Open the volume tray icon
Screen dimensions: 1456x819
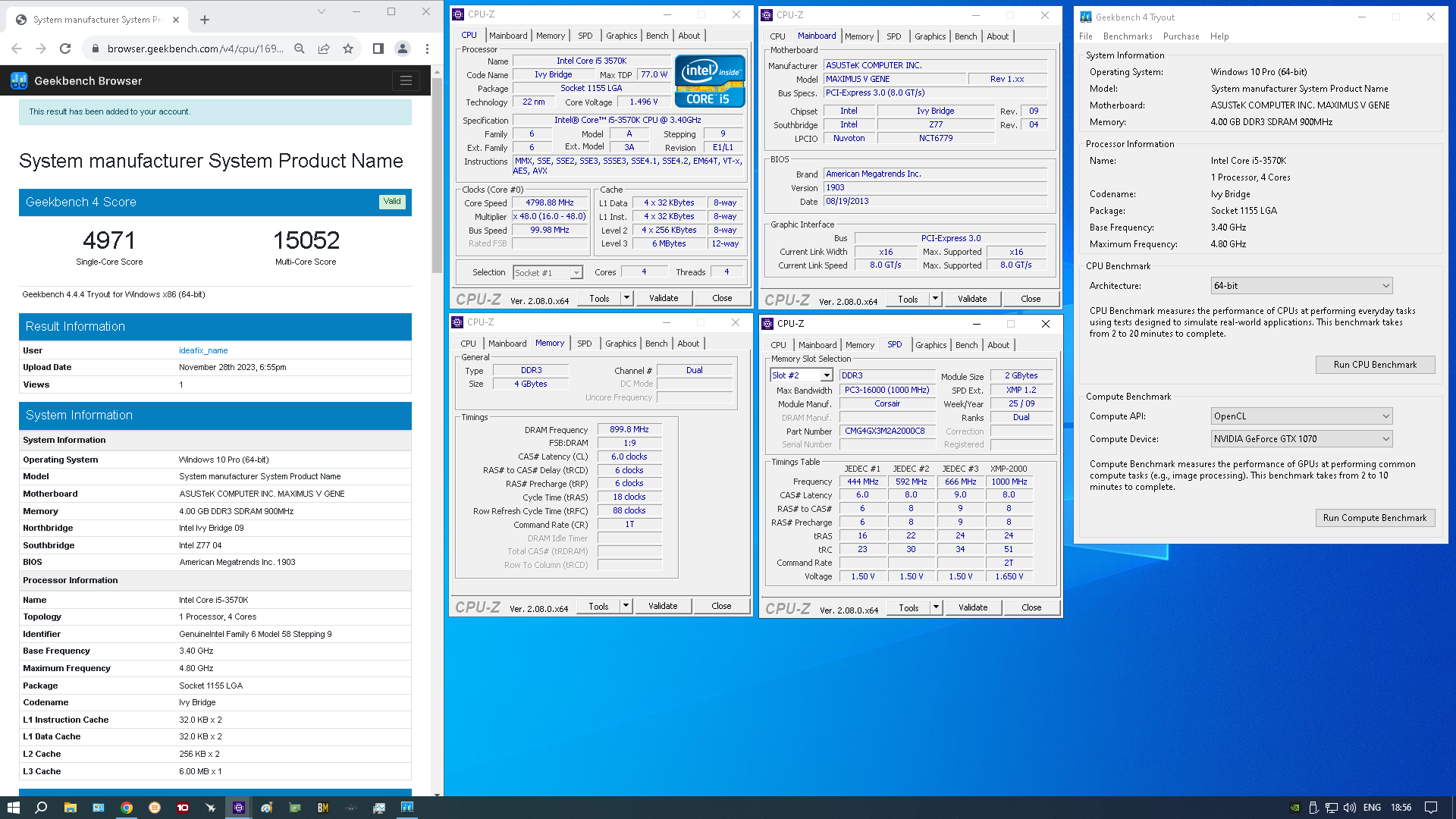(1349, 808)
